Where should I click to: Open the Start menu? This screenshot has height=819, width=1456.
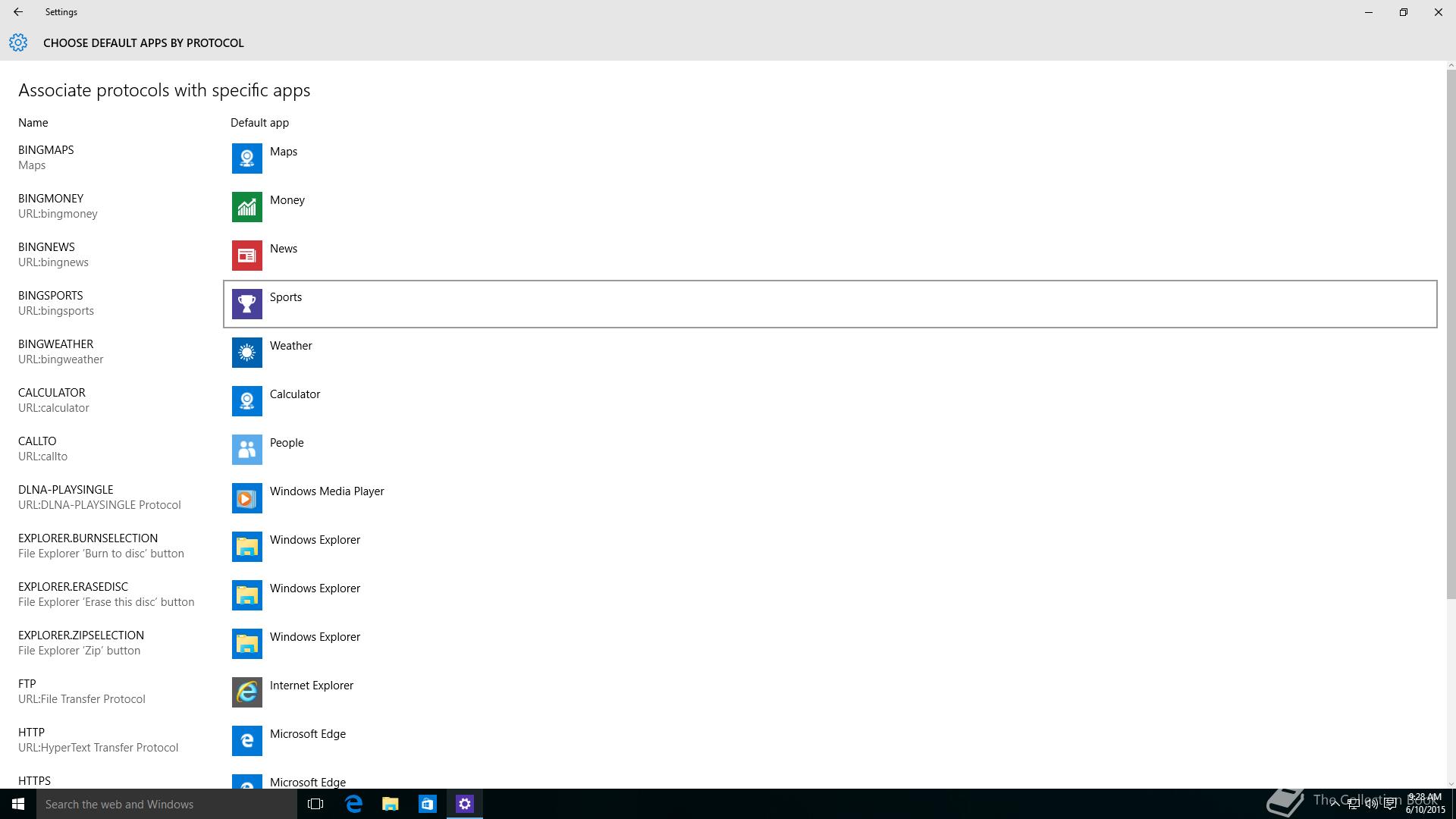tap(18, 804)
